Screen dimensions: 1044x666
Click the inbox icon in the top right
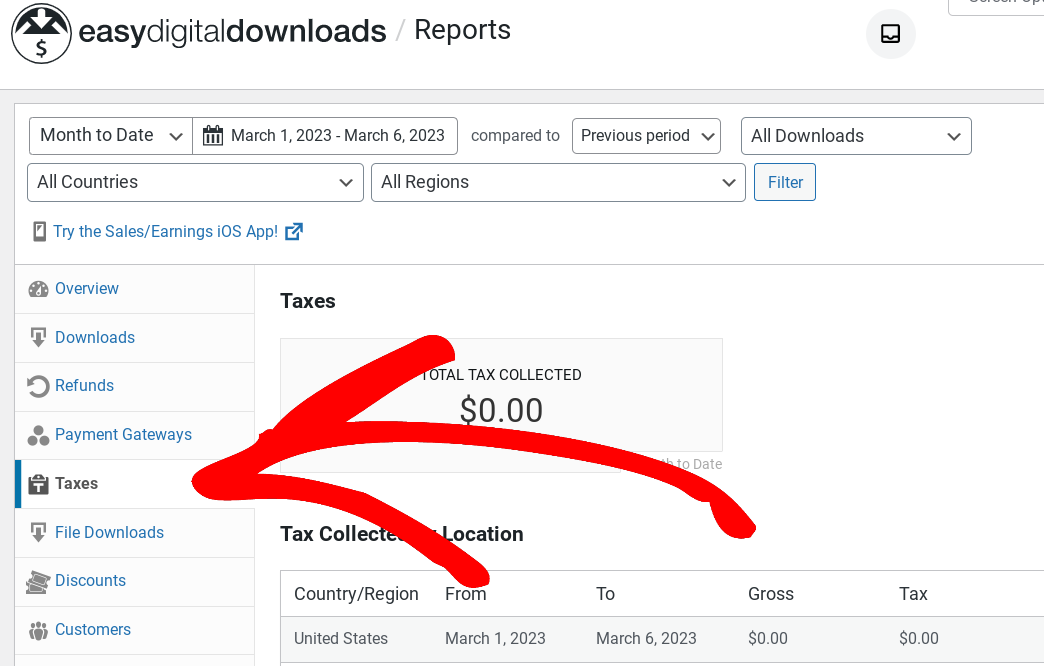tap(889, 34)
